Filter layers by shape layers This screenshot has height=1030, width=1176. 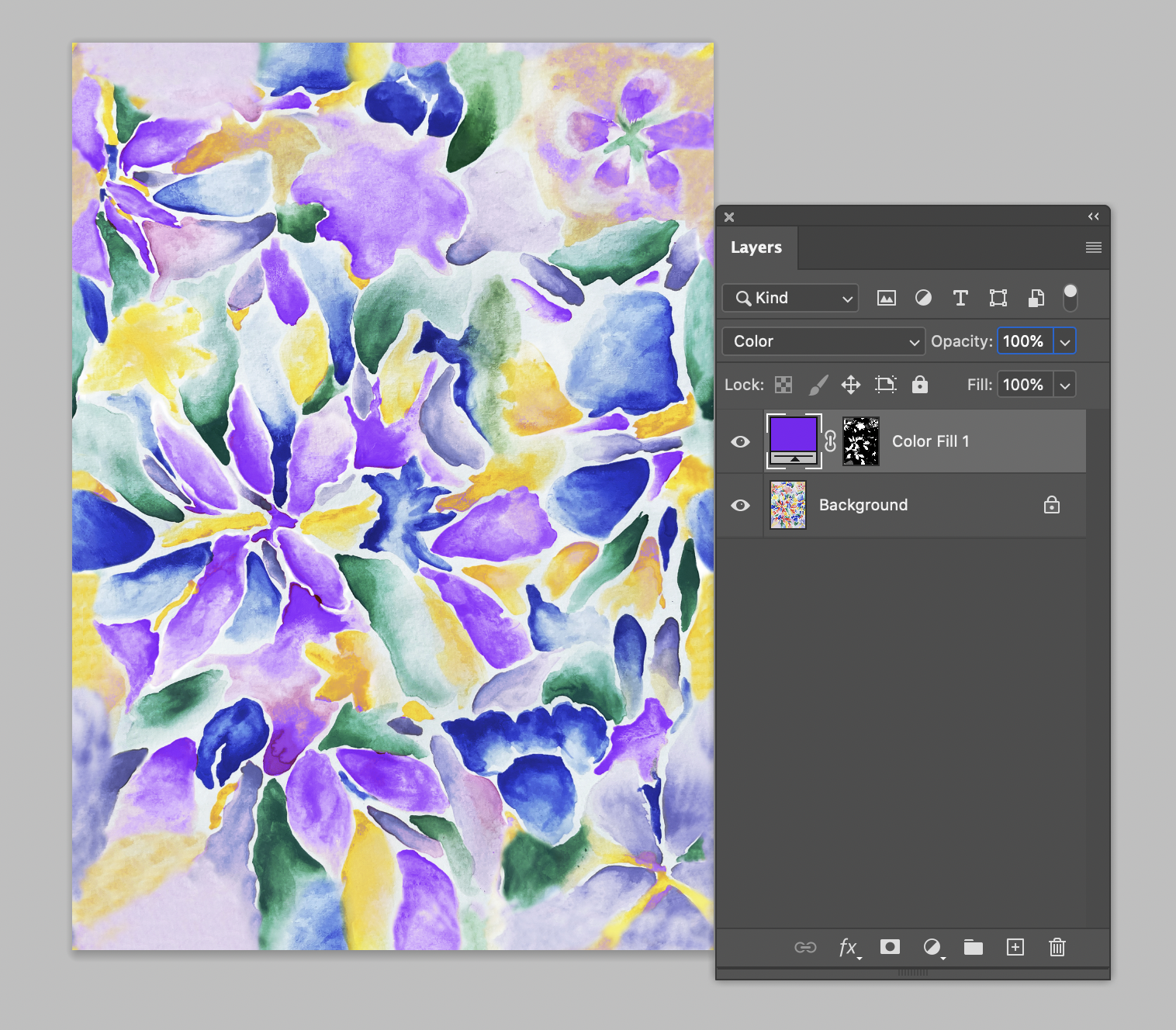point(998,298)
